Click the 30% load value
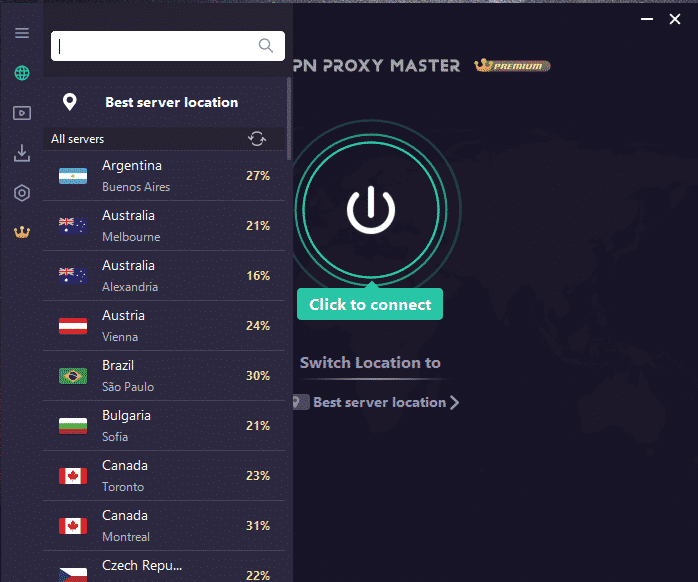This screenshot has width=698, height=582. [x=258, y=375]
